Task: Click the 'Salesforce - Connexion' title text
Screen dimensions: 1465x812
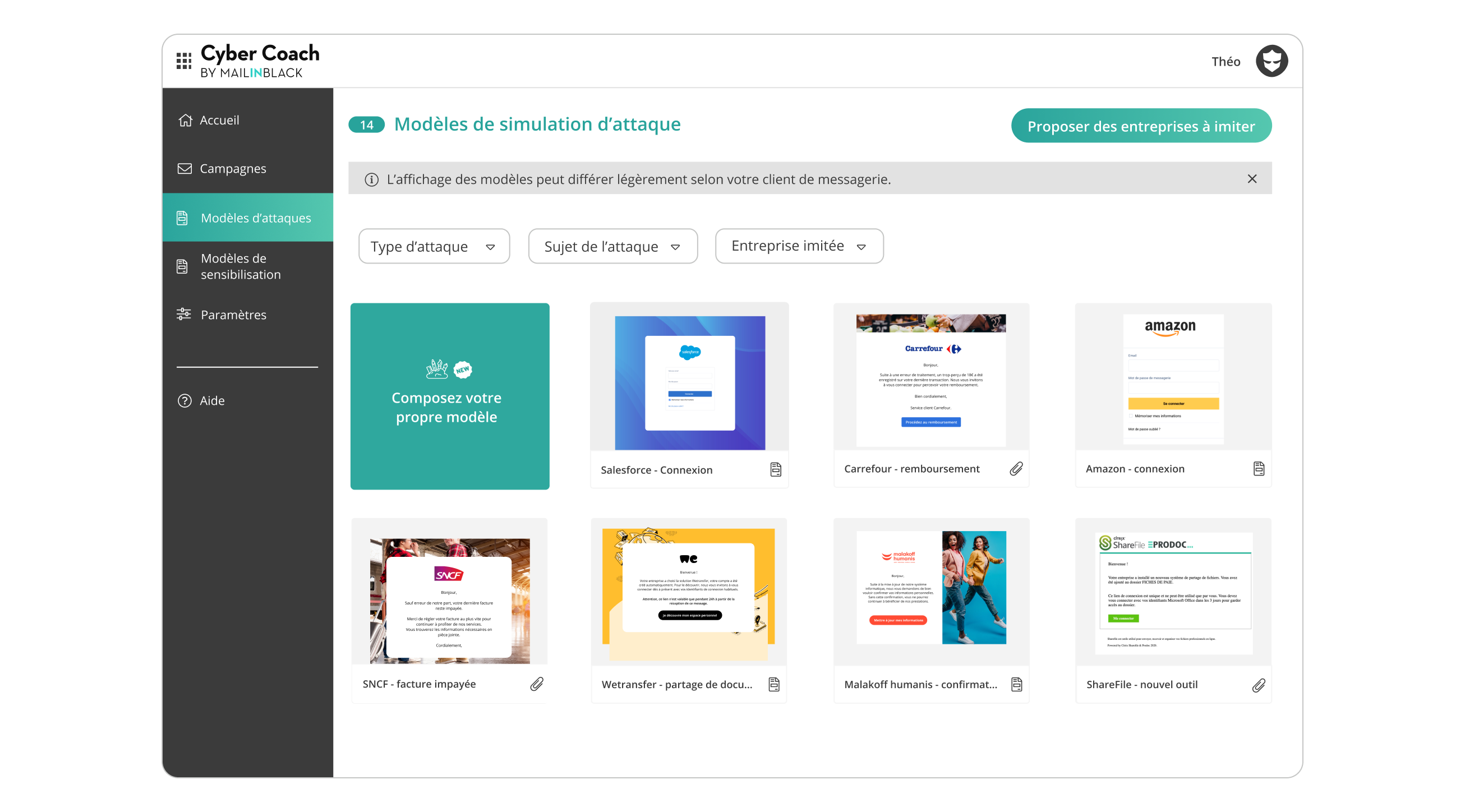Action: coord(656,470)
